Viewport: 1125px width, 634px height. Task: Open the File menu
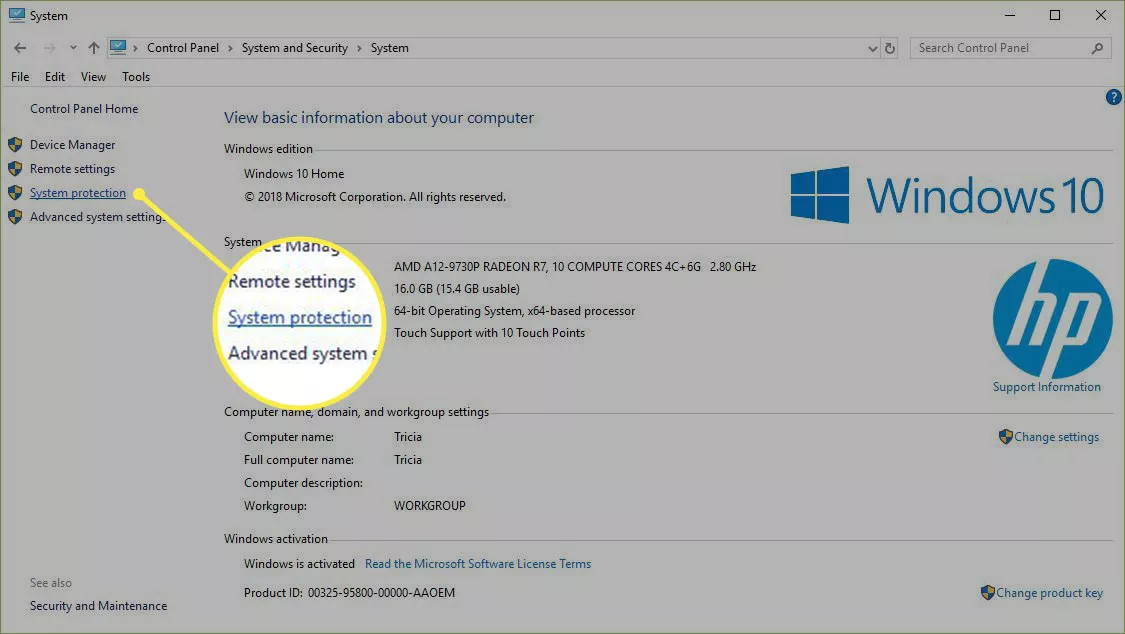pos(20,77)
